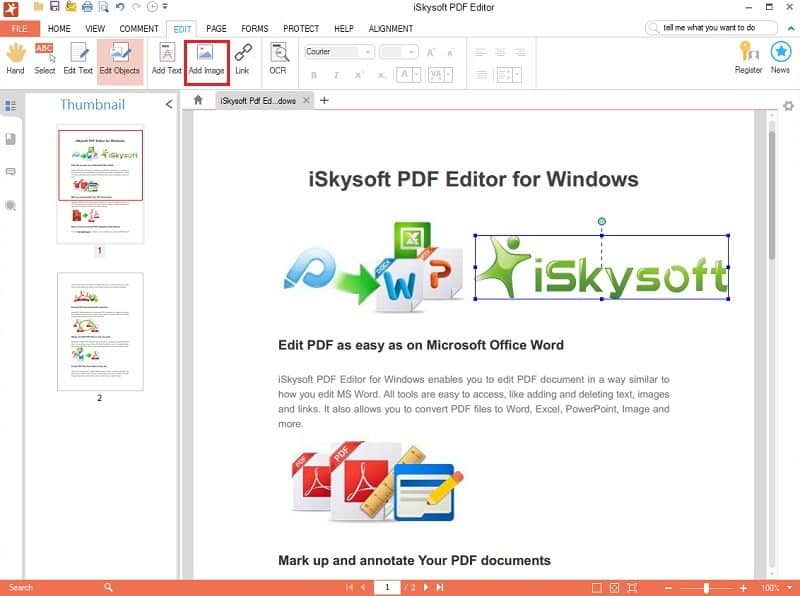Open the PROTECT menu

[301, 28]
